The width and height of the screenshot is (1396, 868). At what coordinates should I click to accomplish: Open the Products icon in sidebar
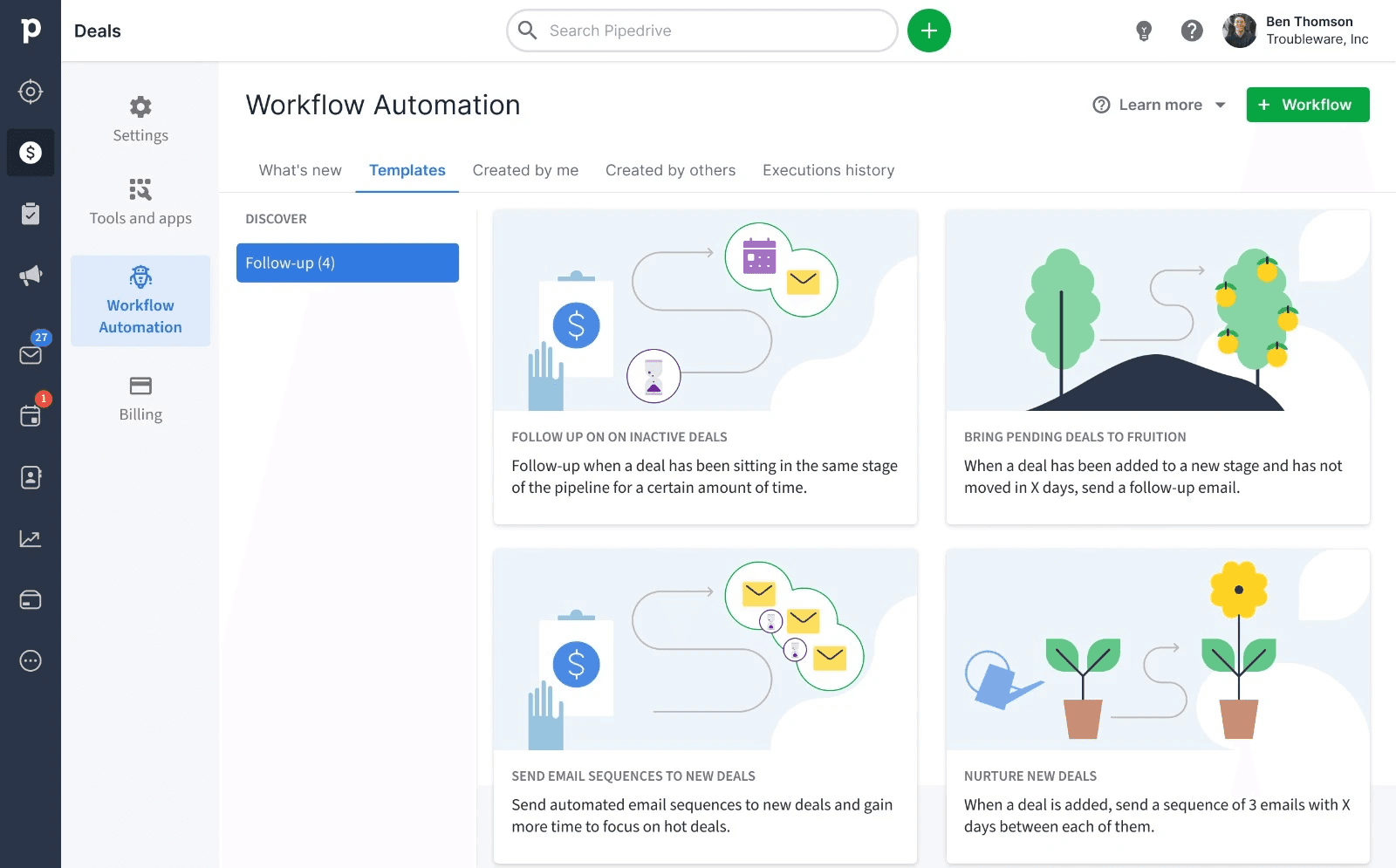pyautogui.click(x=31, y=600)
